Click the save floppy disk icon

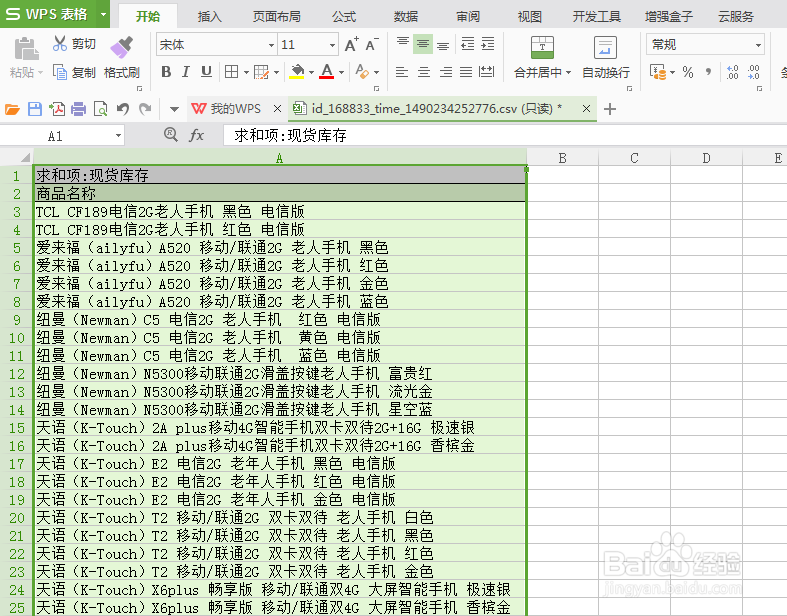[x=35, y=109]
